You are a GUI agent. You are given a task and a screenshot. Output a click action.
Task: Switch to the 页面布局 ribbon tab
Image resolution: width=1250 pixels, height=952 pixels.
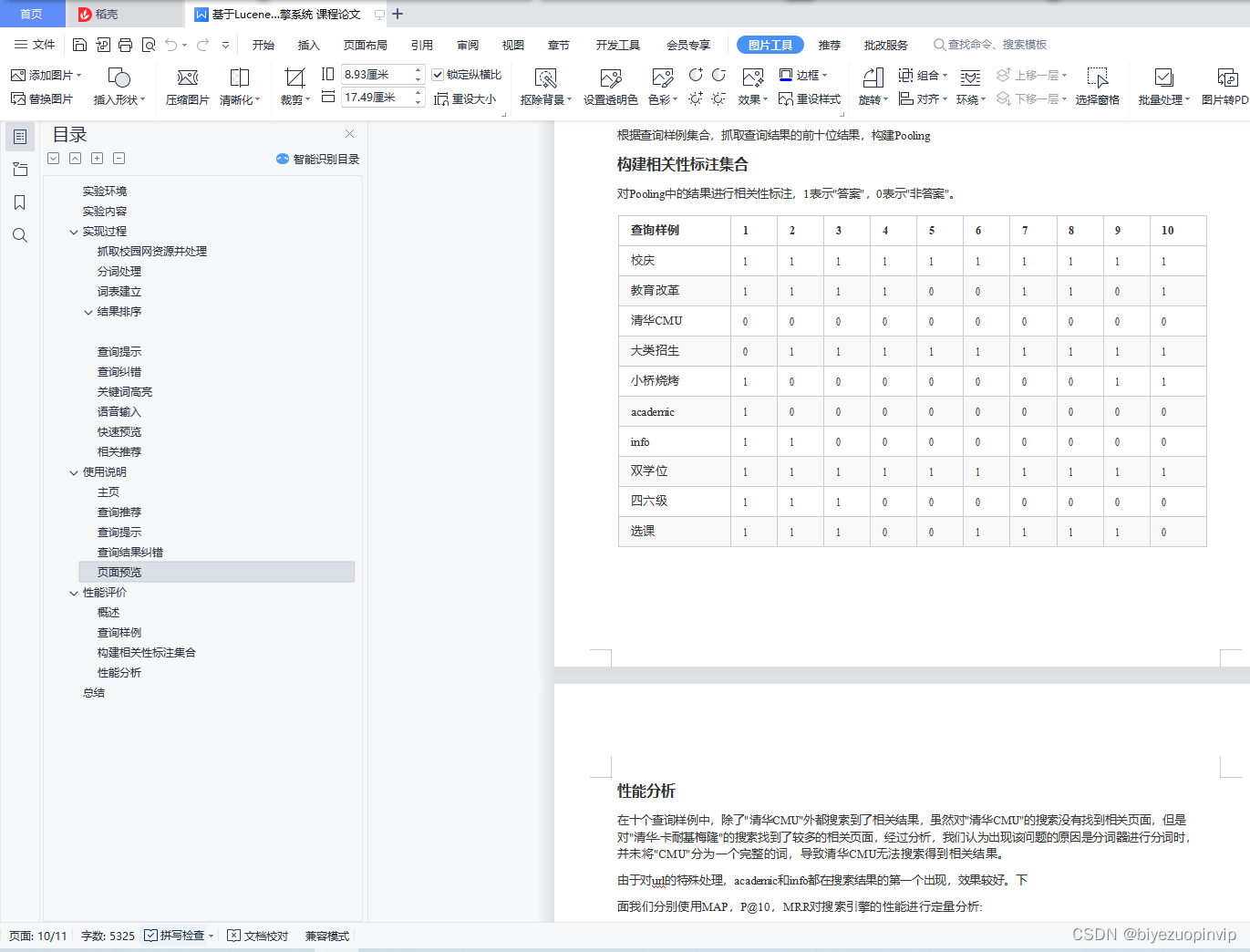(x=366, y=45)
